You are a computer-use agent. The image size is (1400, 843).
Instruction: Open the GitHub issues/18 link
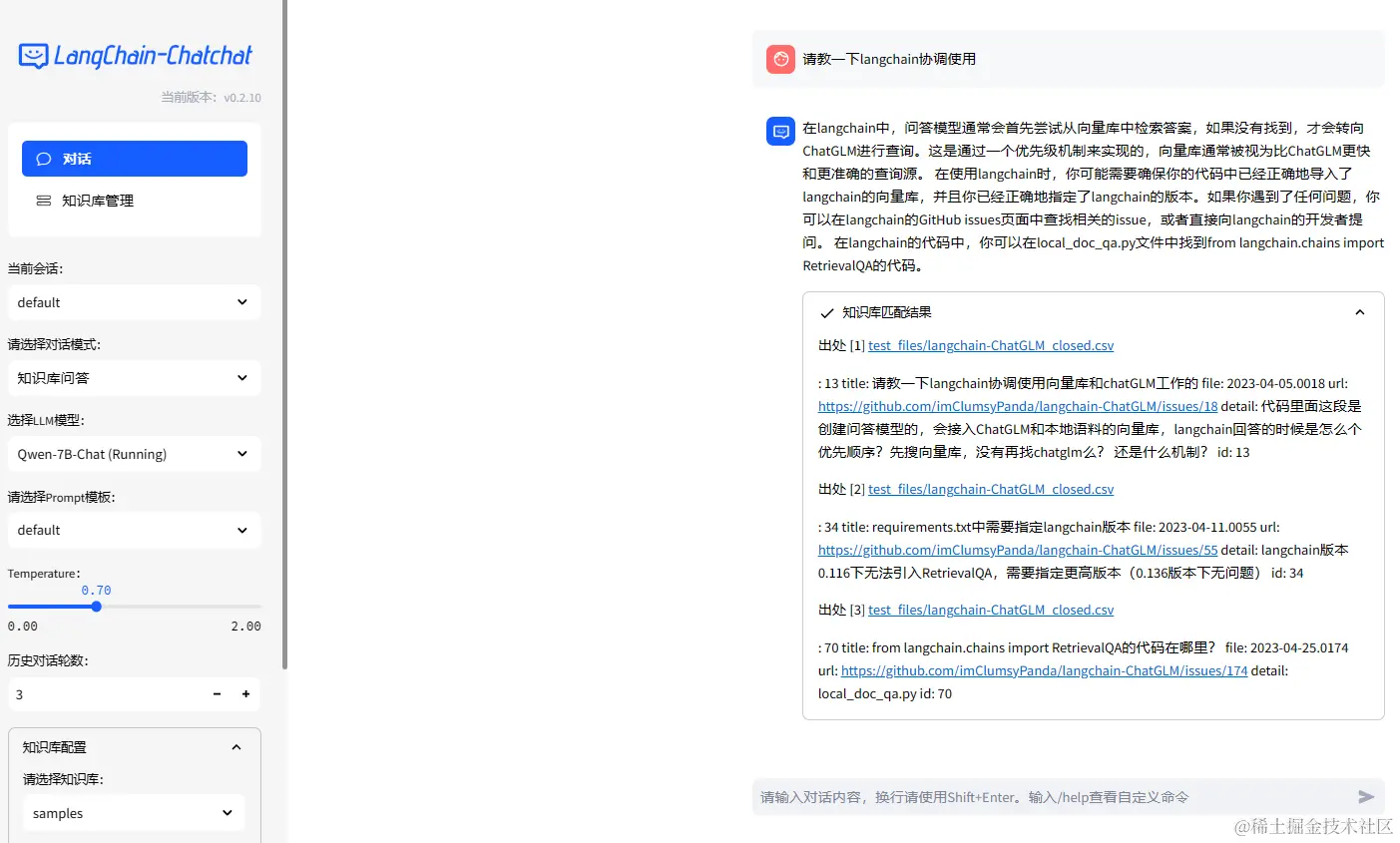(1018, 406)
